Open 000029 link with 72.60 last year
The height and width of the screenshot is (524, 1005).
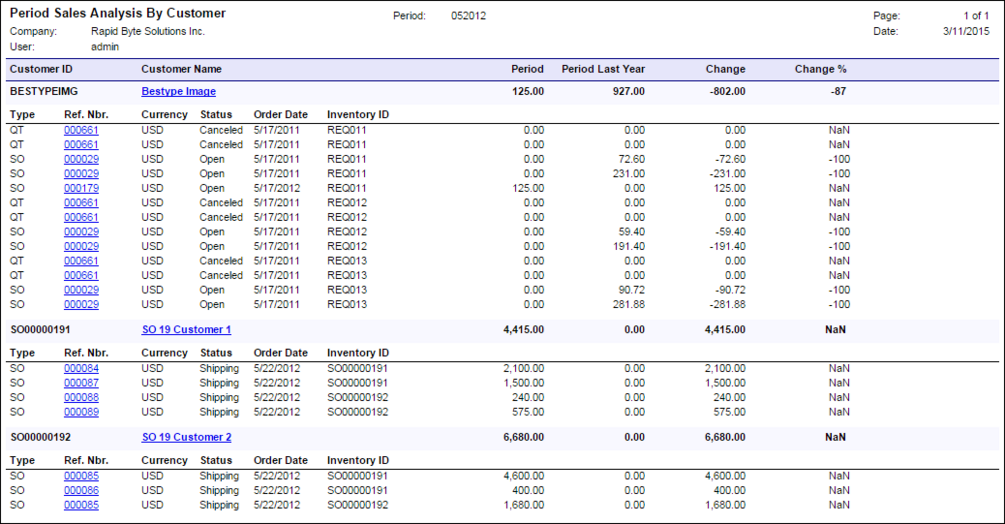(81, 160)
